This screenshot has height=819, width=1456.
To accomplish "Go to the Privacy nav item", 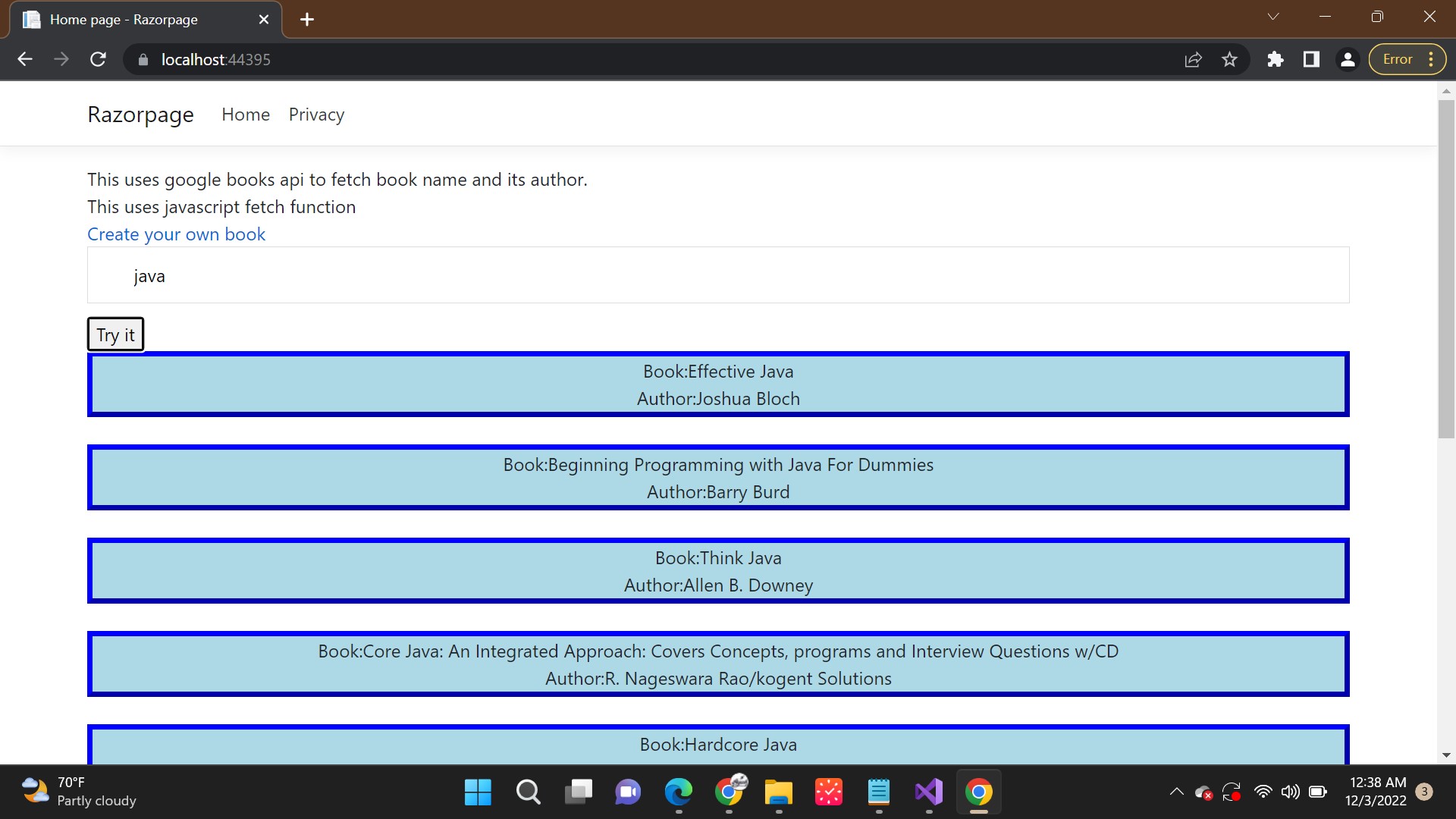I will coord(316,115).
